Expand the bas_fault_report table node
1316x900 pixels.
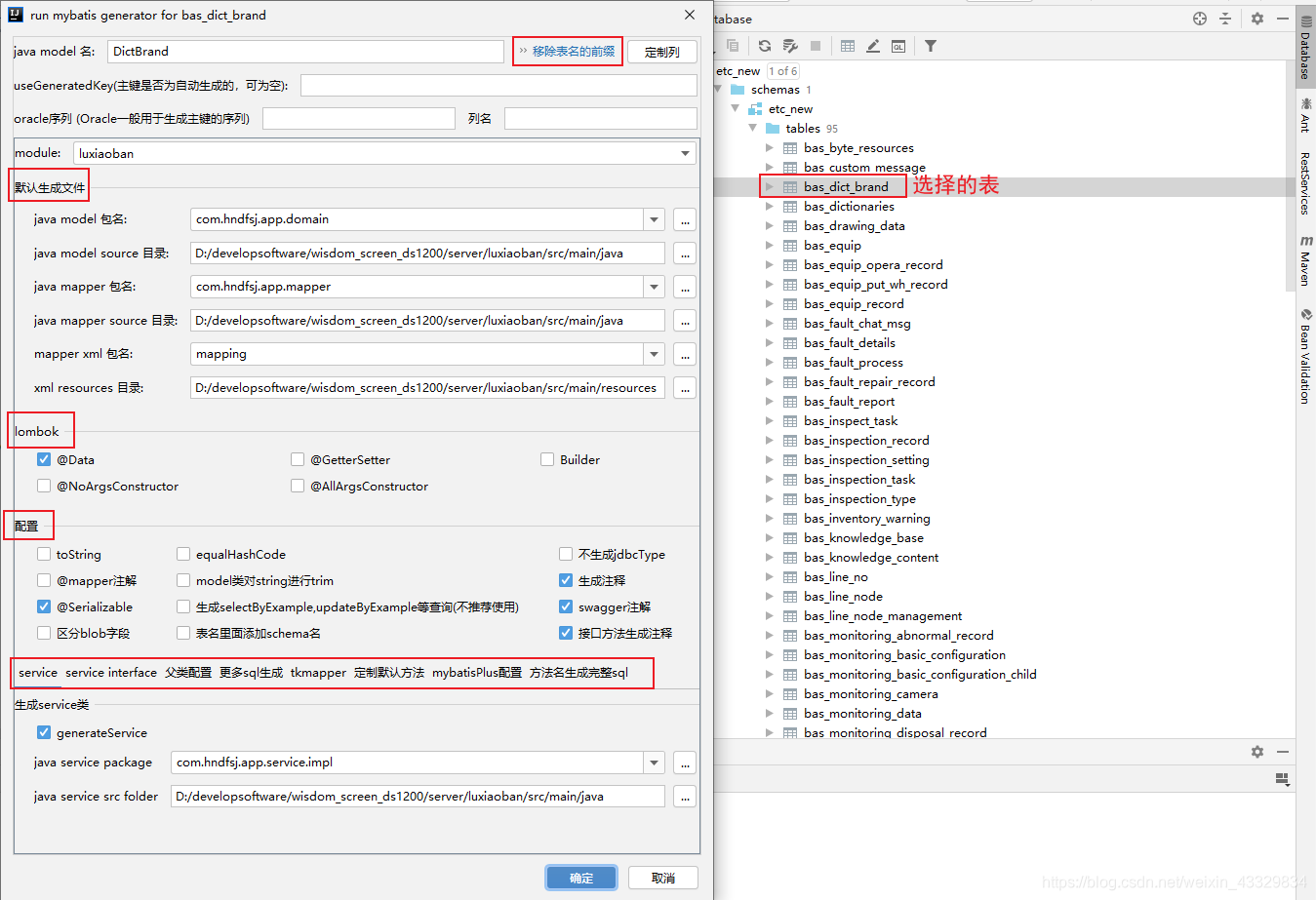[770, 402]
